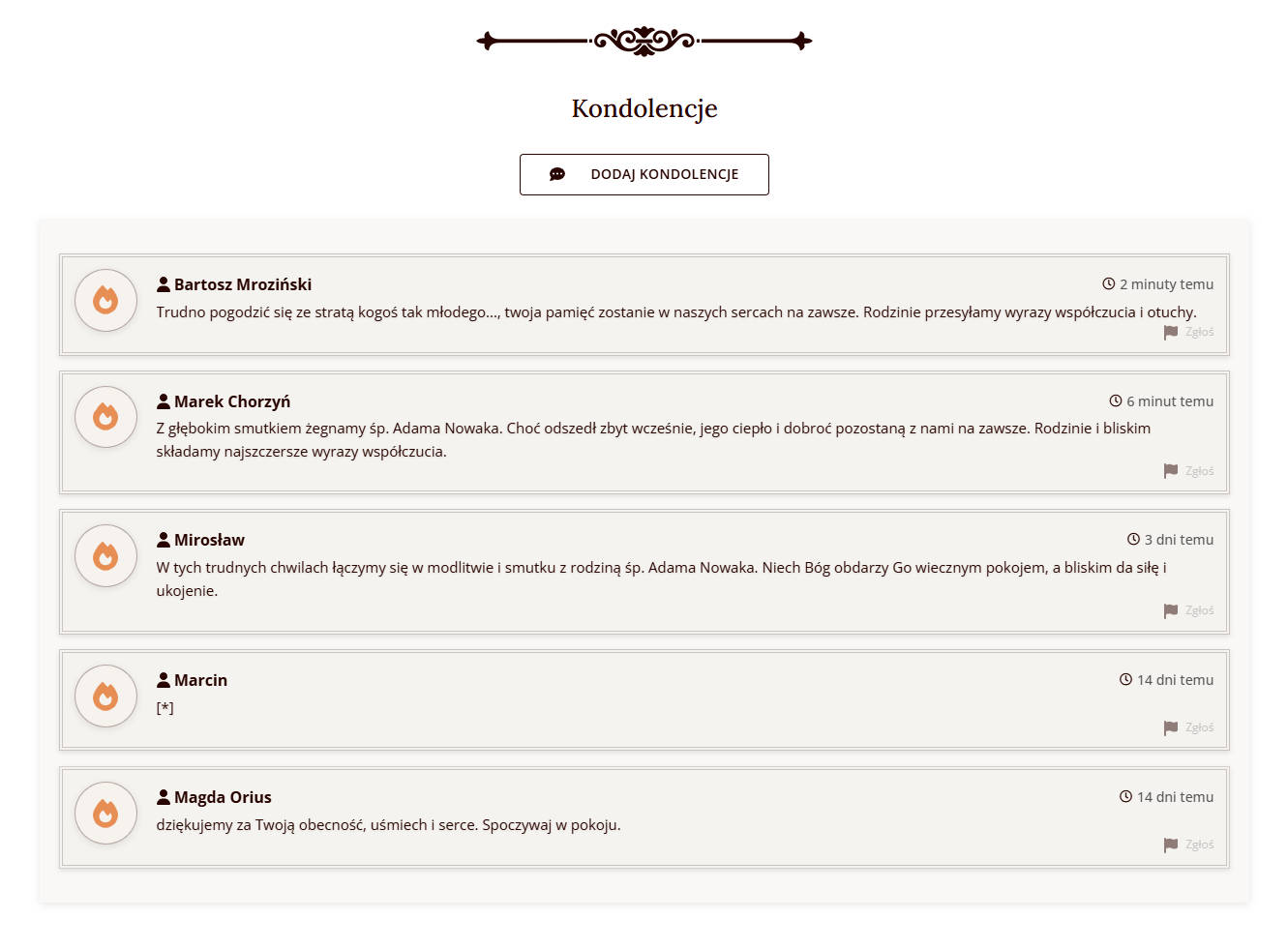1288x949 pixels.
Task: Click the Dodaj Kondolencje button
Action: pos(644,174)
